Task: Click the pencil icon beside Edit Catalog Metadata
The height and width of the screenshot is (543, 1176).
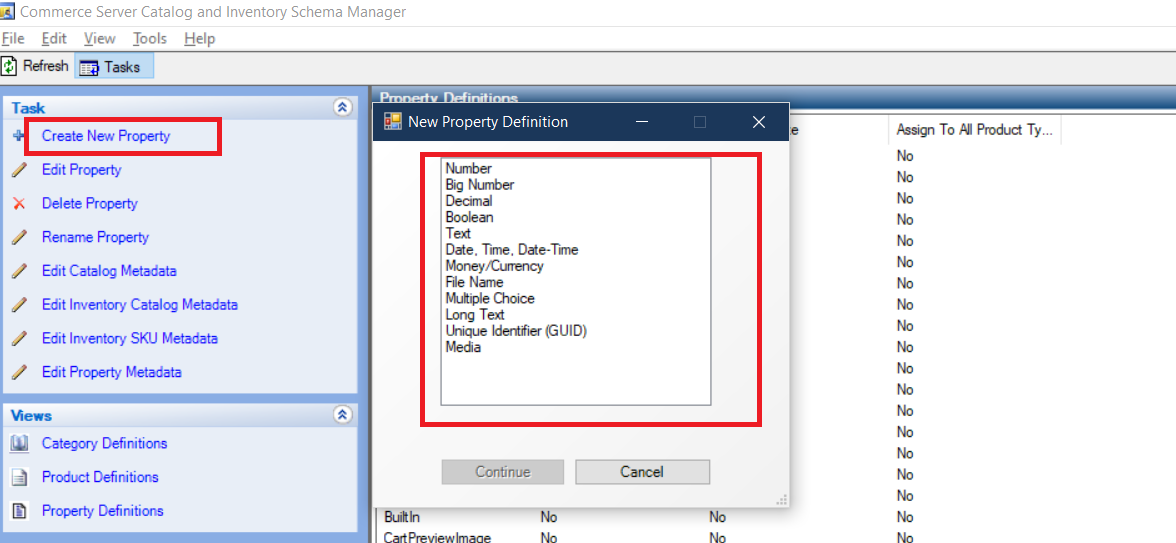Action: click(20, 271)
